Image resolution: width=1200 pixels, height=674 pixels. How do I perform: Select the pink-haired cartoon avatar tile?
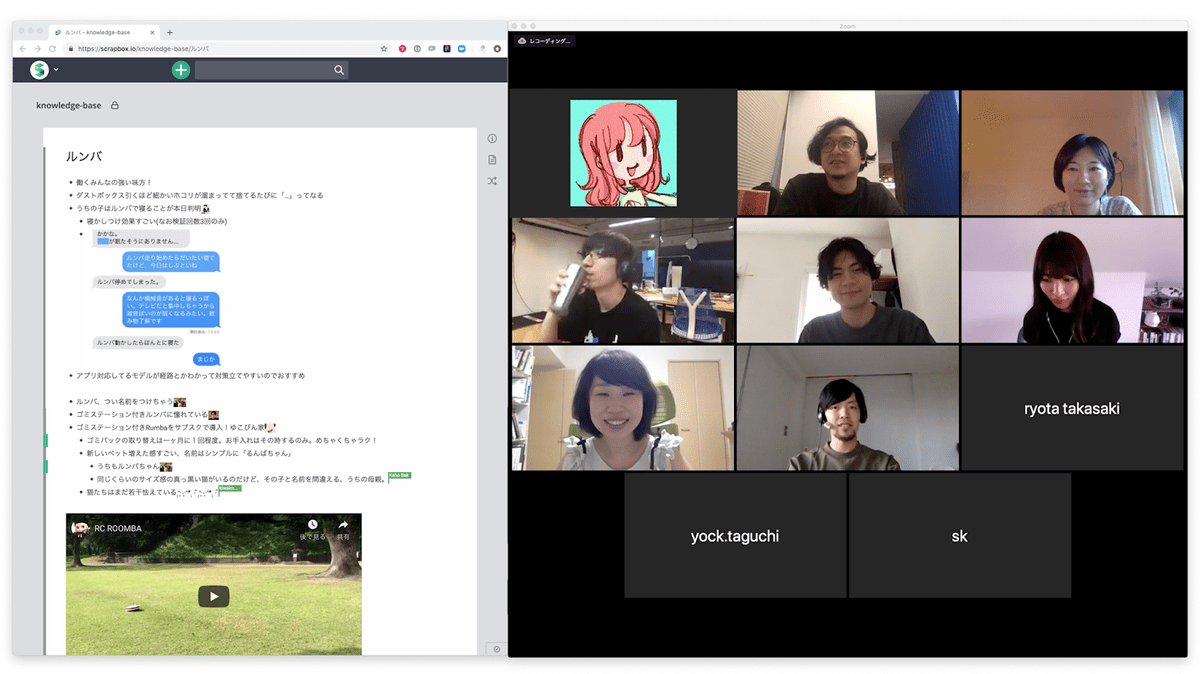pos(623,153)
